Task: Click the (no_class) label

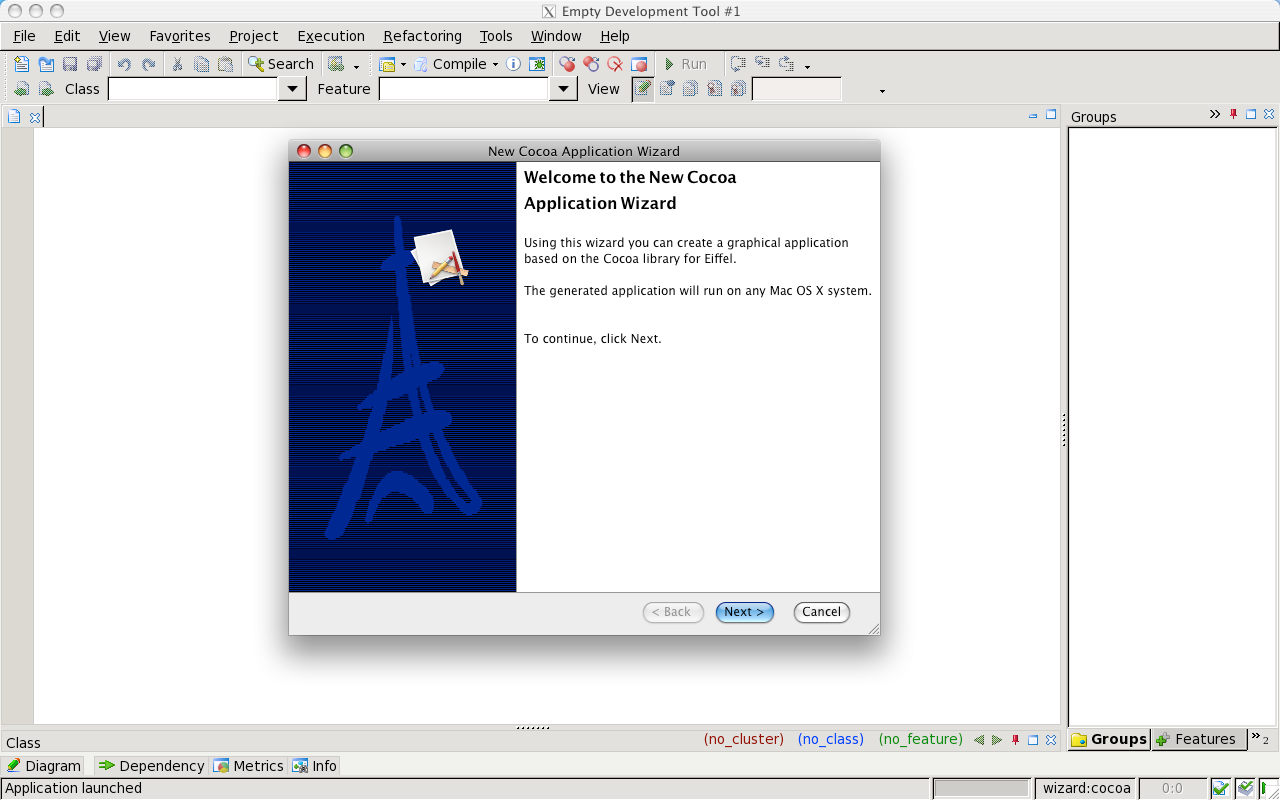Action: click(831, 739)
